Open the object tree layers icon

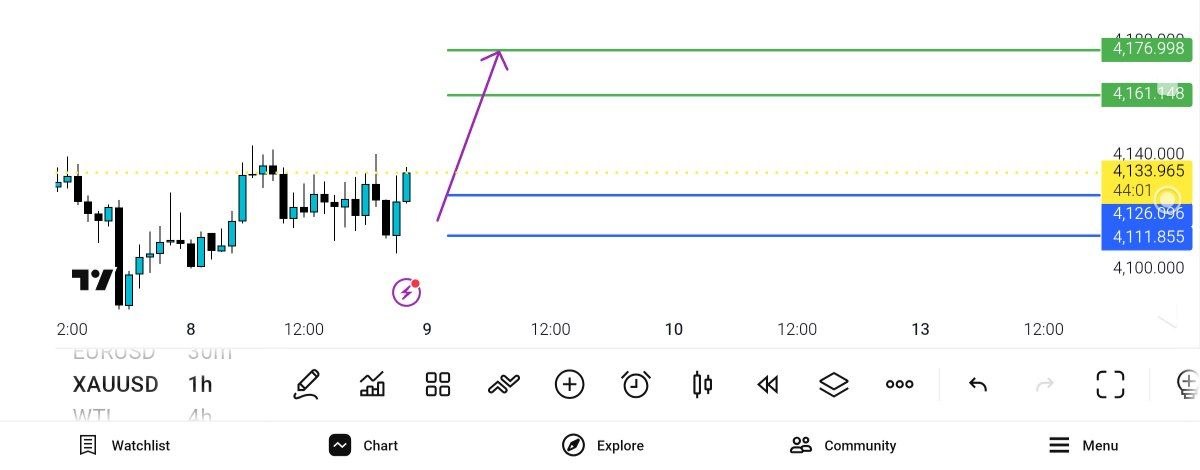[x=834, y=385]
